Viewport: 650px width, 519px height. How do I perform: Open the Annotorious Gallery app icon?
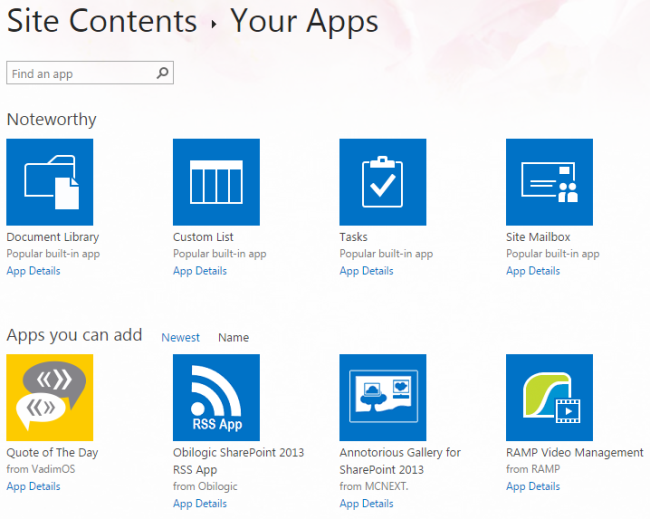383,397
